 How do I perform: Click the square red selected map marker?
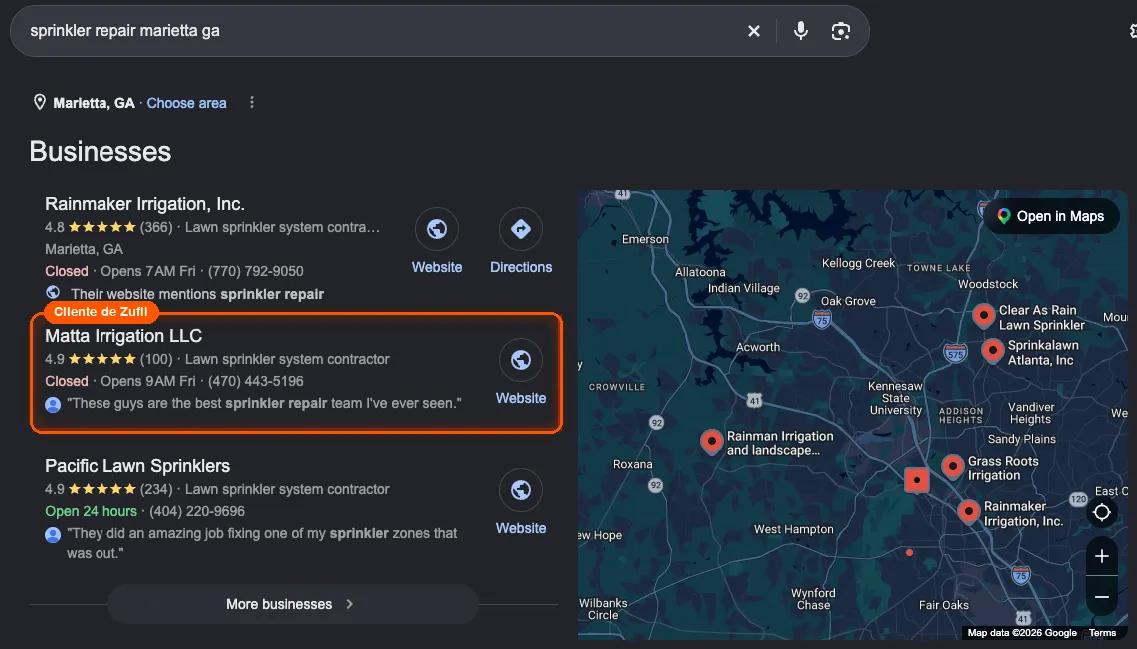click(x=917, y=480)
